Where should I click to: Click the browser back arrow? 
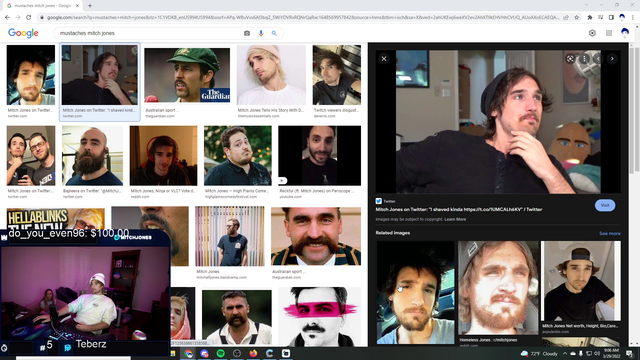(x=7, y=18)
